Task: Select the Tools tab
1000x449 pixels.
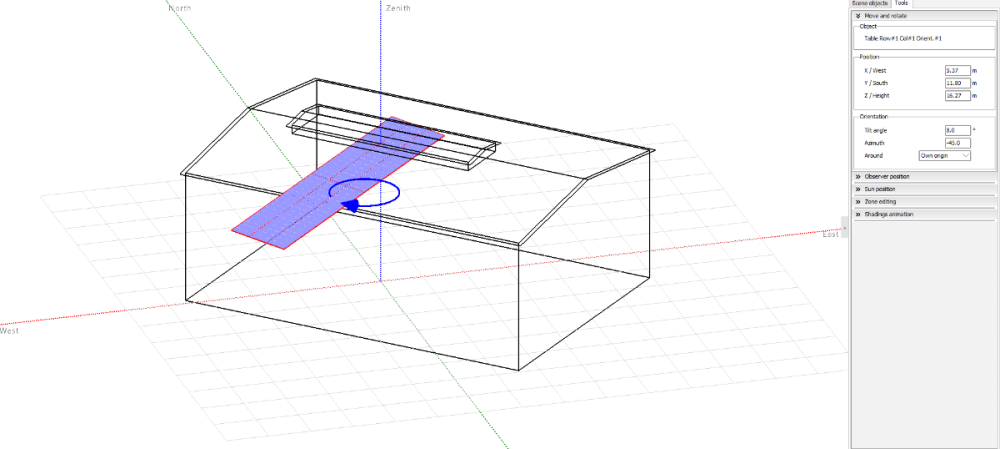Action: (x=903, y=4)
